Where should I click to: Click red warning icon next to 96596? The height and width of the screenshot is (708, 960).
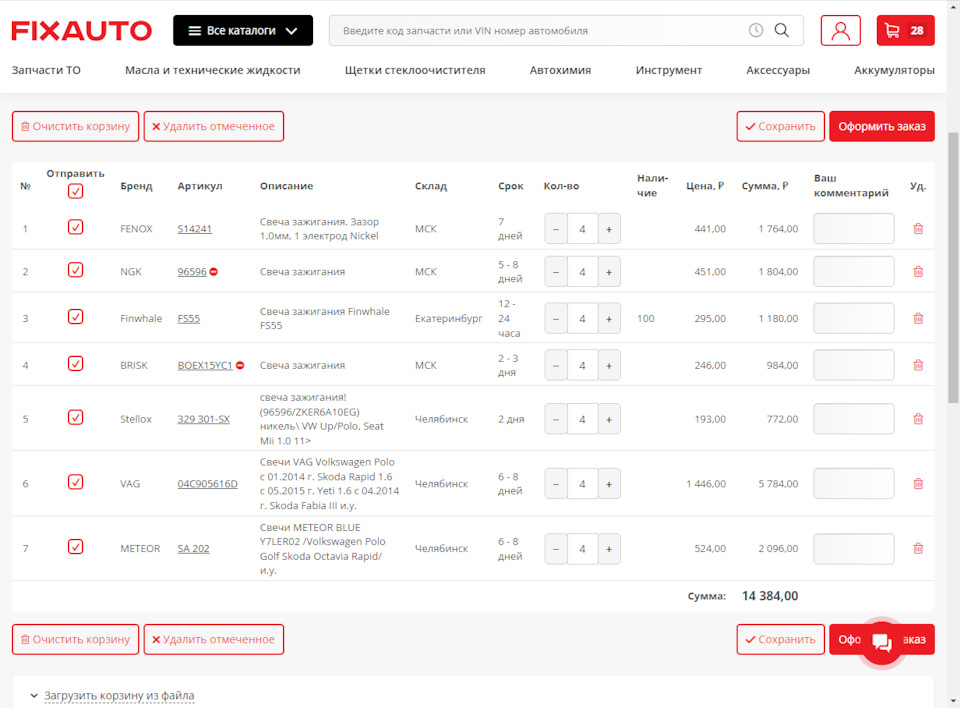click(x=214, y=271)
